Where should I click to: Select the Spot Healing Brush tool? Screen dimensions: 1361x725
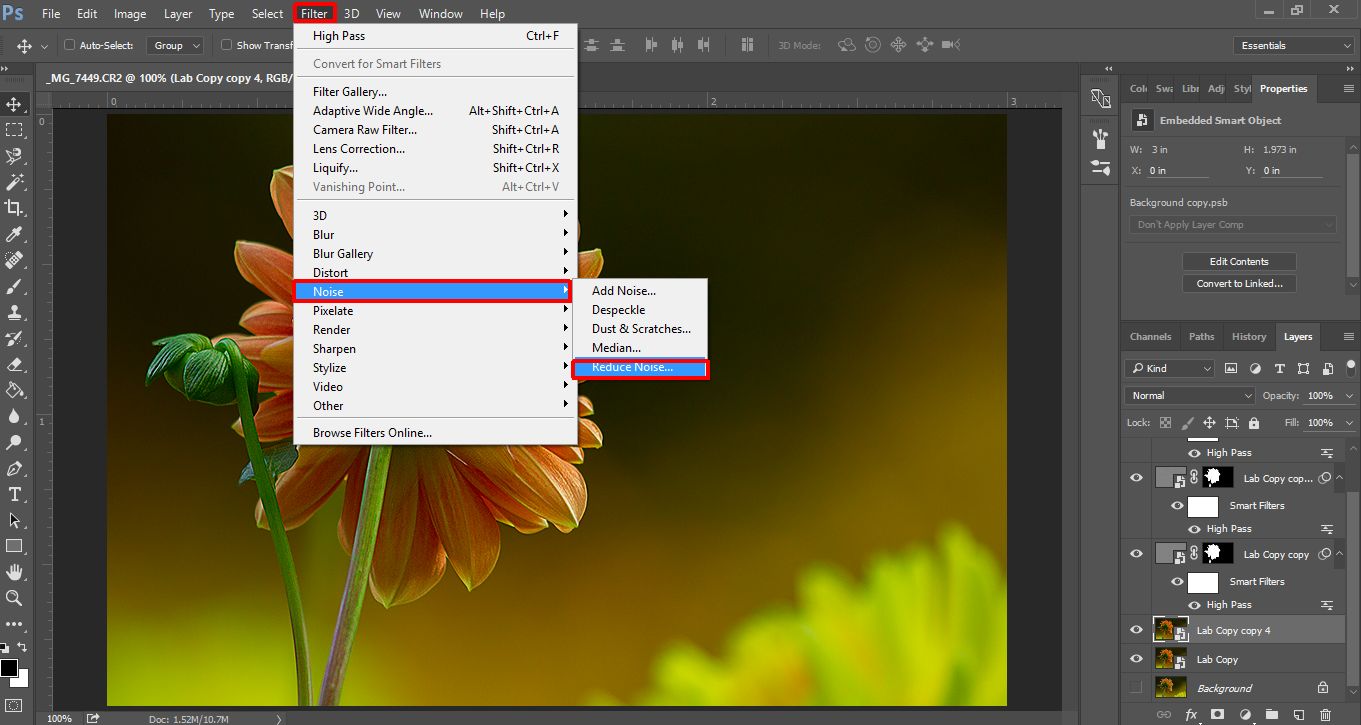[14, 260]
